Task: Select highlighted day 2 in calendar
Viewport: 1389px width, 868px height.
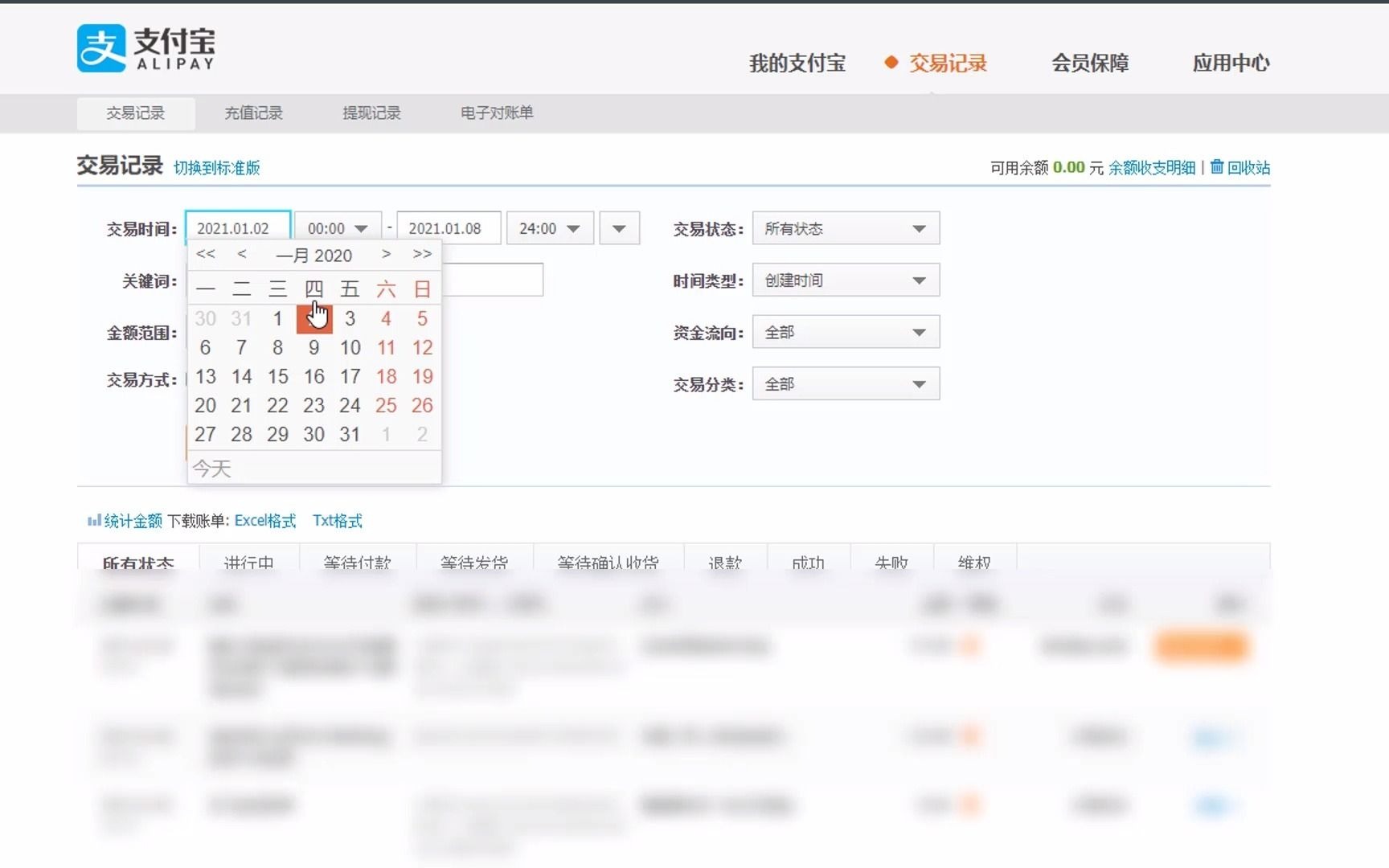Action: [314, 318]
